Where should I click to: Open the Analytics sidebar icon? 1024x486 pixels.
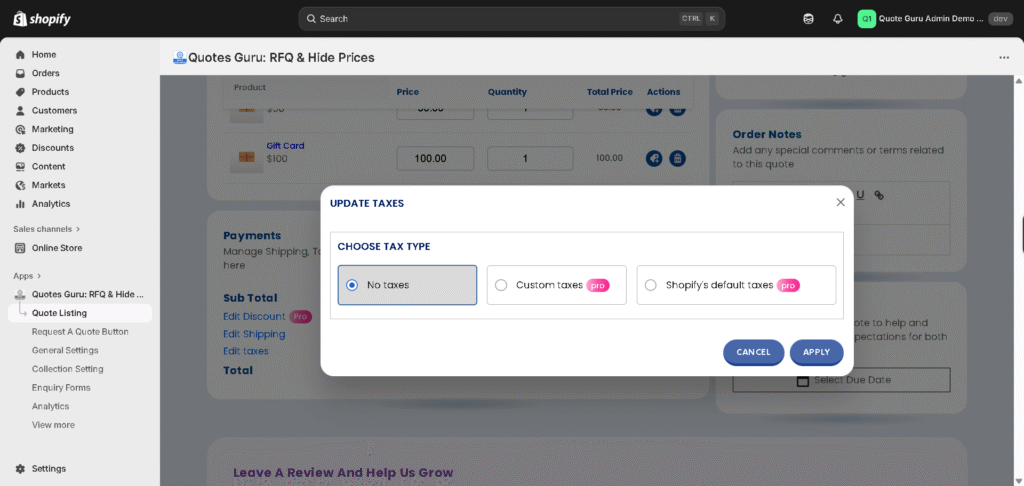coord(20,204)
